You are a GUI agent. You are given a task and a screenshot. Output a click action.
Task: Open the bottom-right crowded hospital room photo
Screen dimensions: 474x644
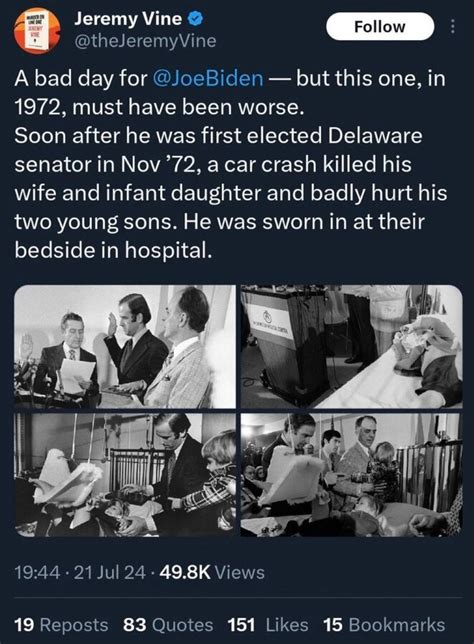(352, 475)
